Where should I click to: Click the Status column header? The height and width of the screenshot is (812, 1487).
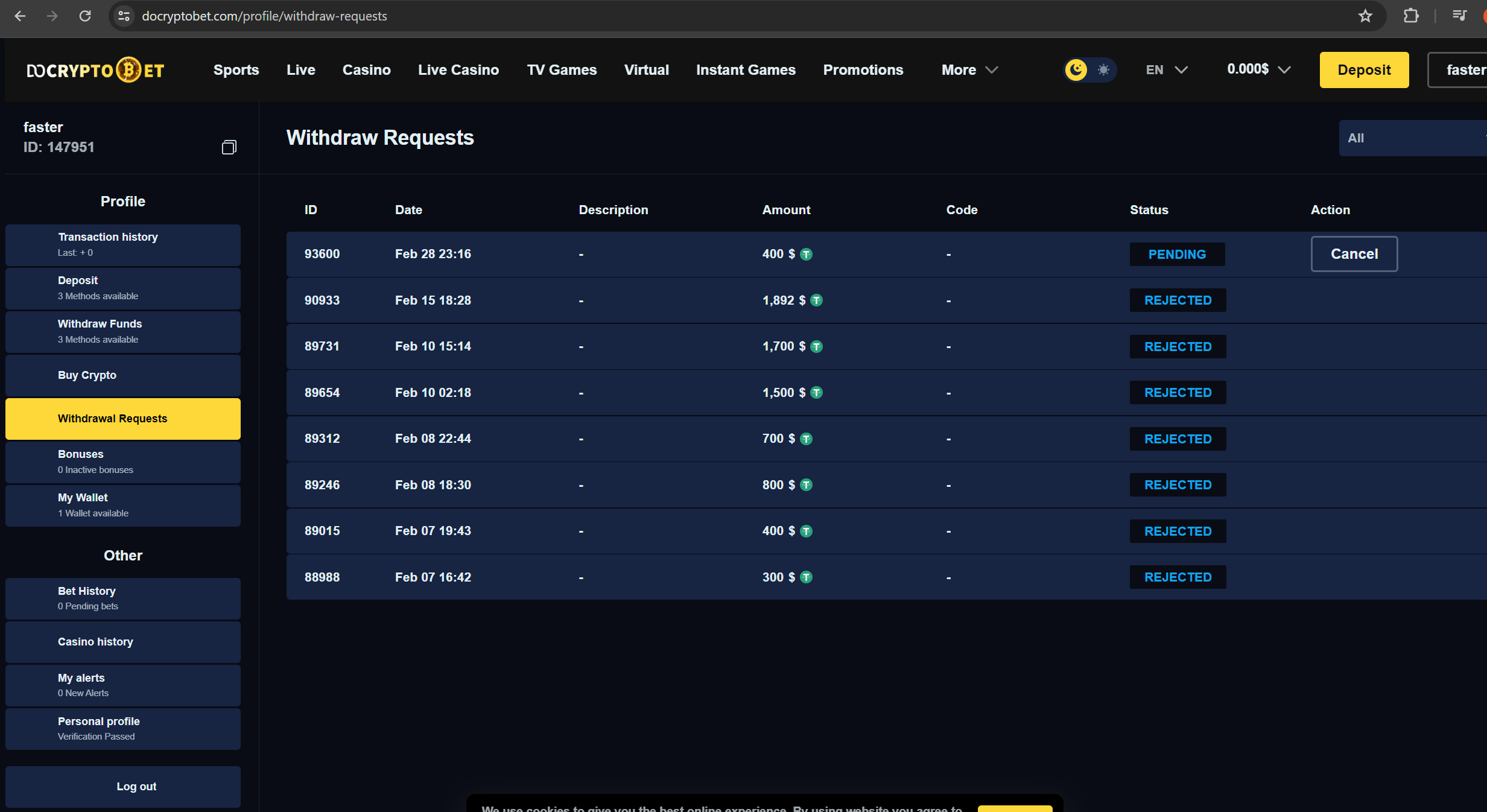pyautogui.click(x=1149, y=210)
